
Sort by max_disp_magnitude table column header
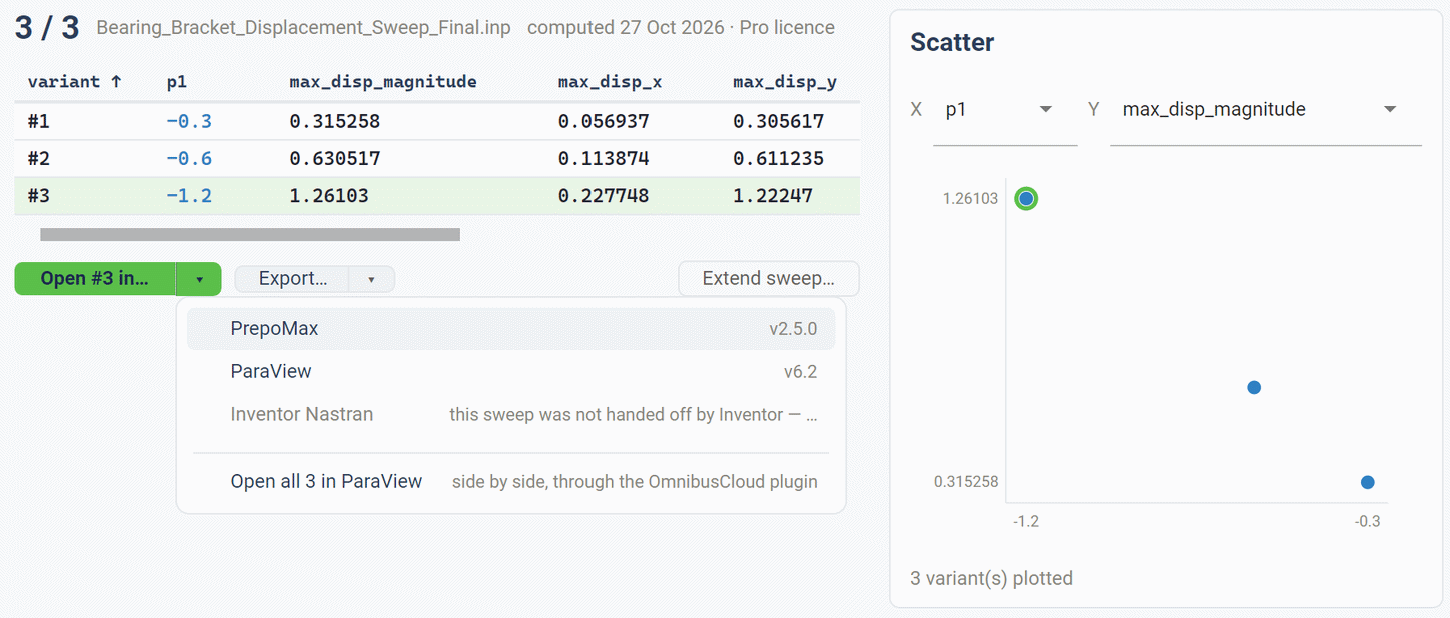click(383, 82)
